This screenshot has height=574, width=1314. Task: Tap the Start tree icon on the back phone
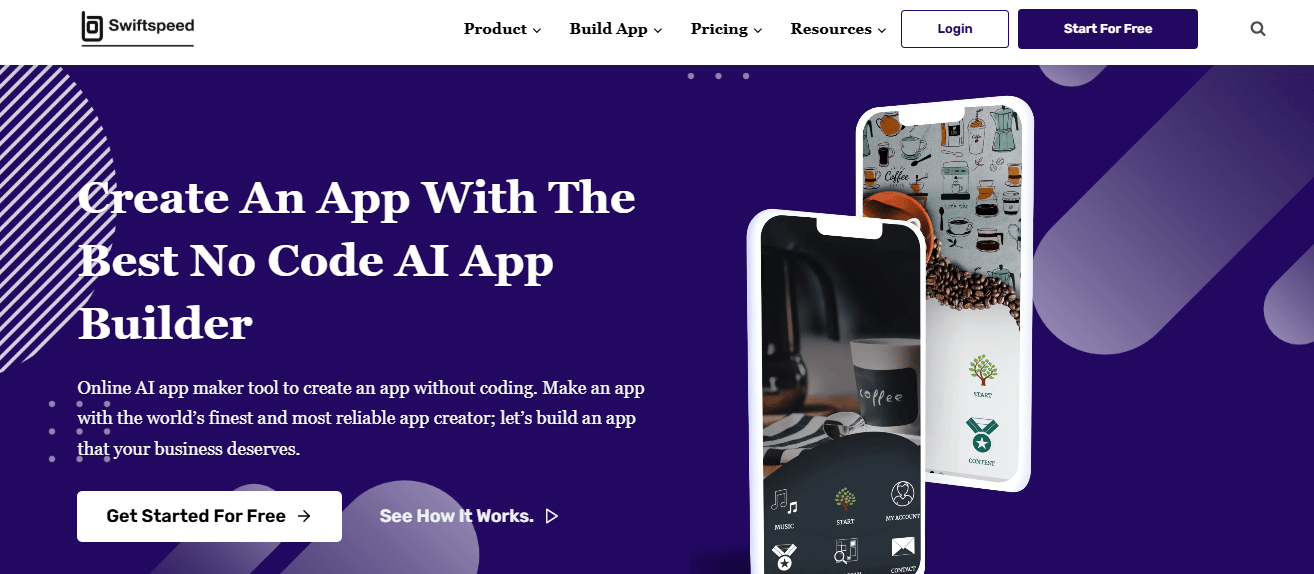click(x=982, y=370)
